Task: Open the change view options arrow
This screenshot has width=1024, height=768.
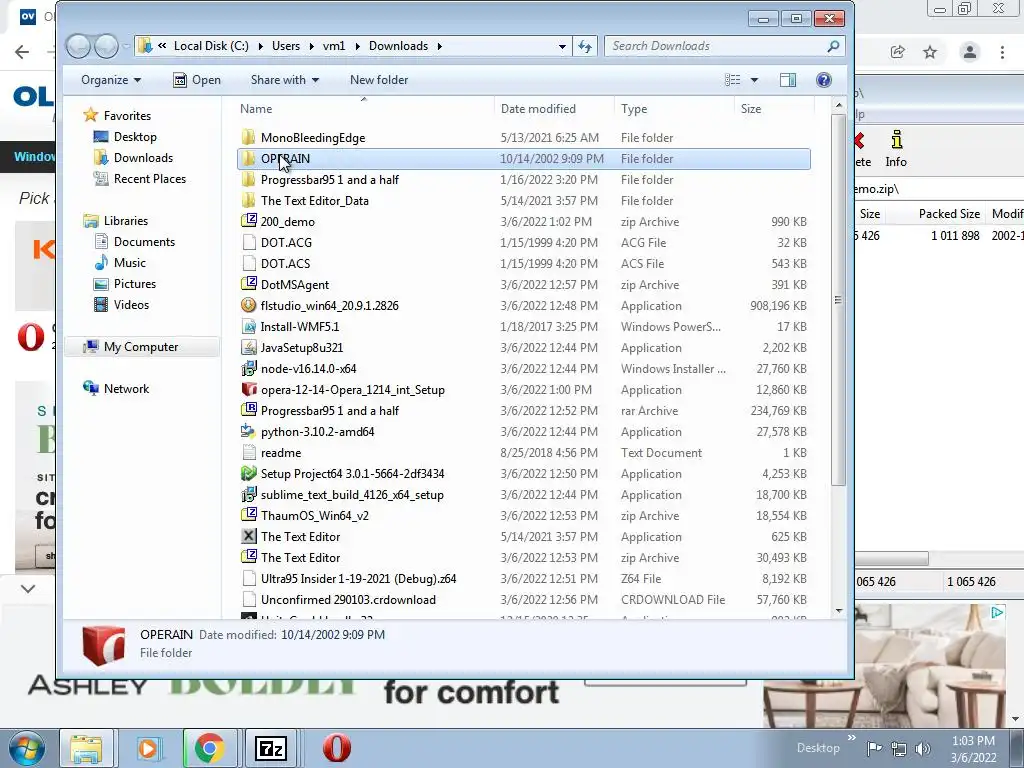Action: [754, 80]
